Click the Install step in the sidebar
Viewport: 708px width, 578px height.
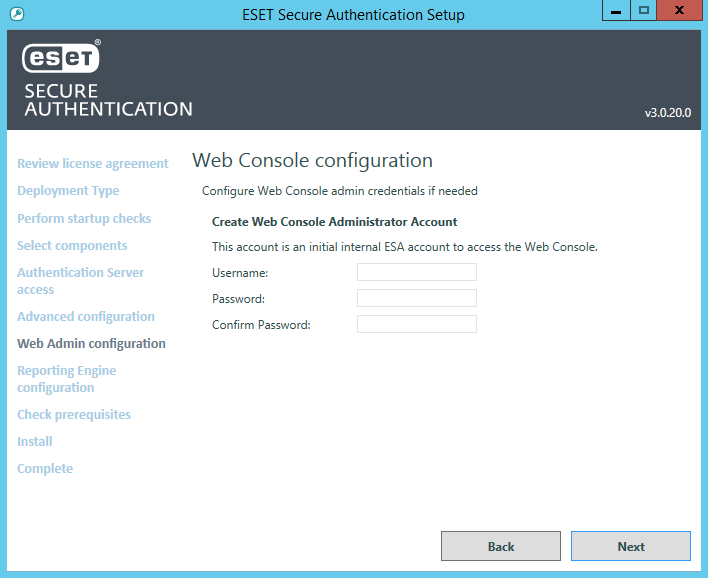[35, 441]
